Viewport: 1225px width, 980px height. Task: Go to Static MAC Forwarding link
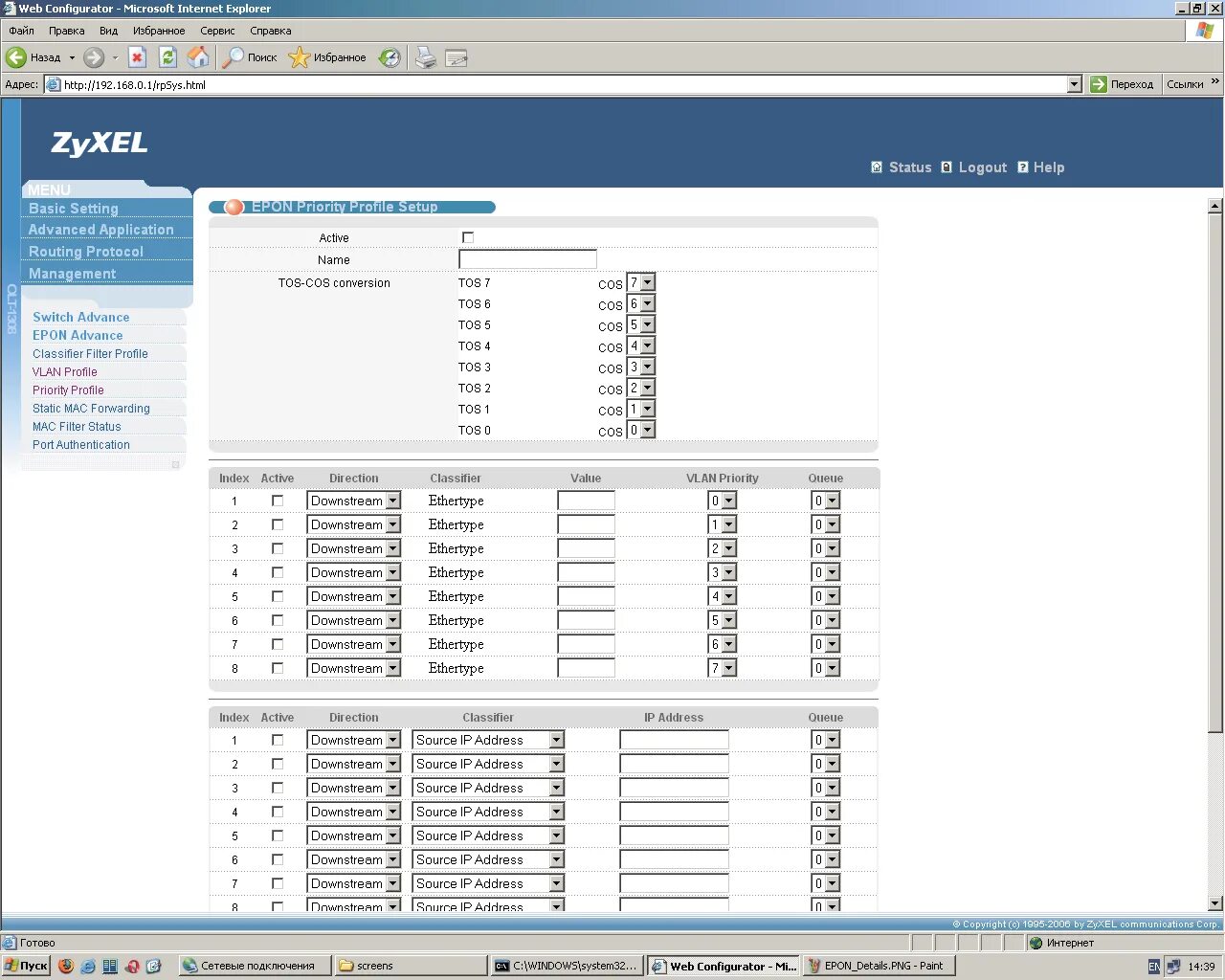coord(91,408)
